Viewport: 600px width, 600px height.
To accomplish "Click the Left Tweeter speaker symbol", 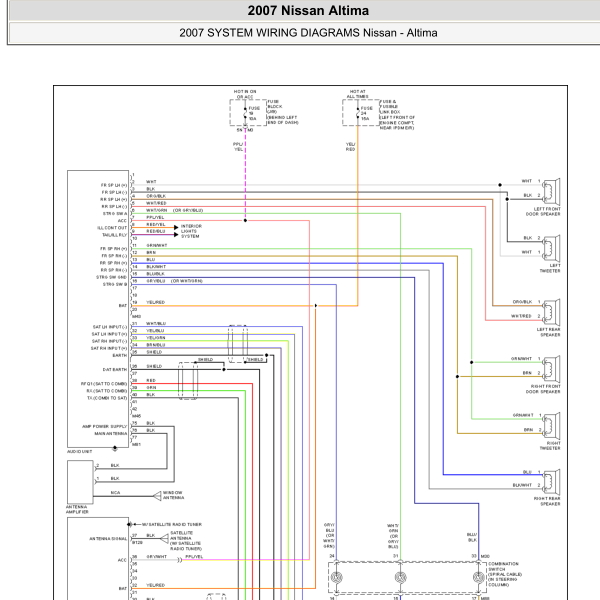I will (551, 248).
